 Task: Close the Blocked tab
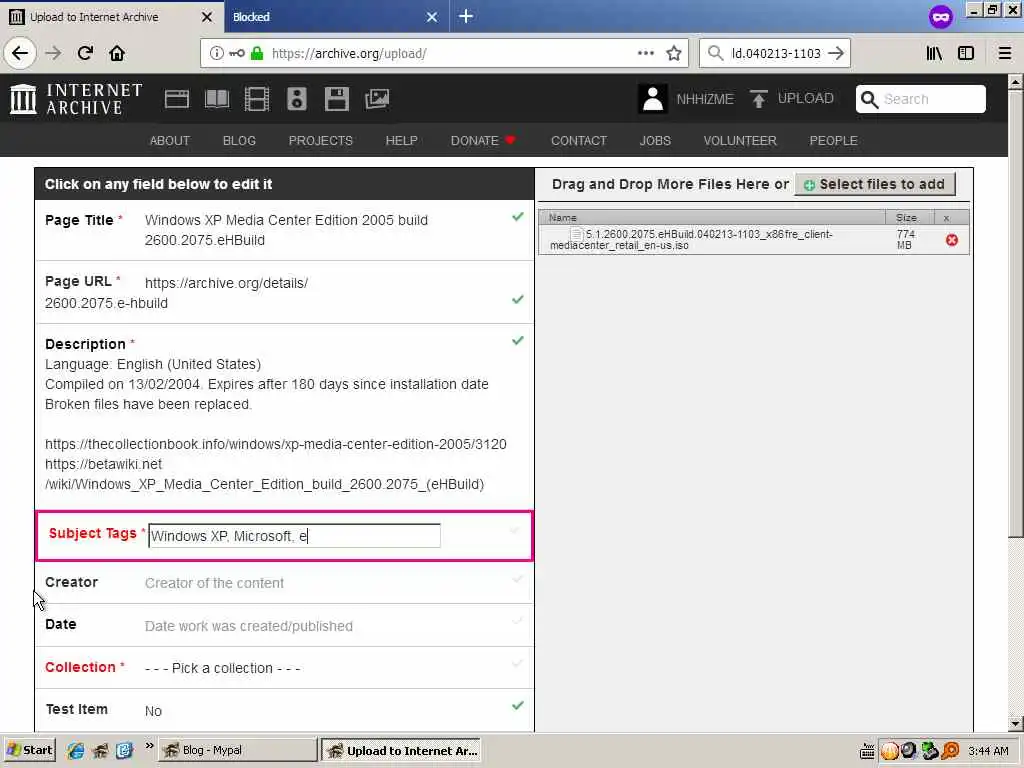[432, 17]
